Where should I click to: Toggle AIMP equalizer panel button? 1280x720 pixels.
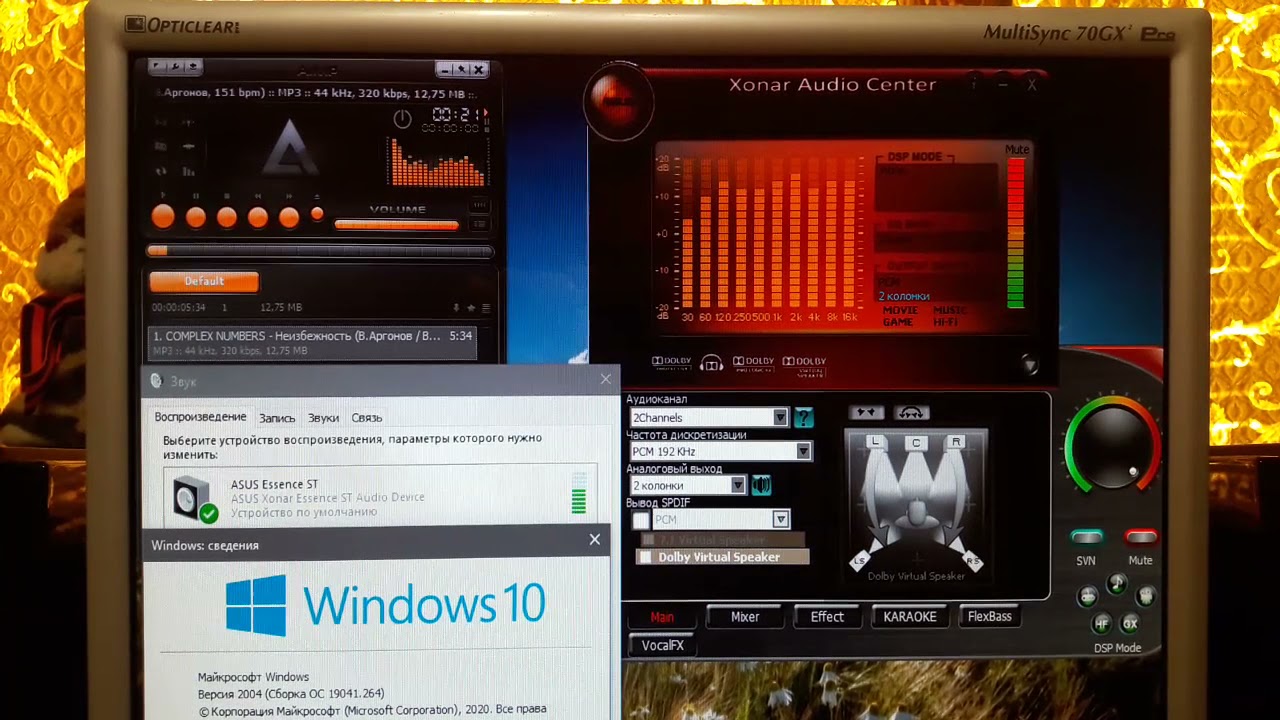pos(480,206)
